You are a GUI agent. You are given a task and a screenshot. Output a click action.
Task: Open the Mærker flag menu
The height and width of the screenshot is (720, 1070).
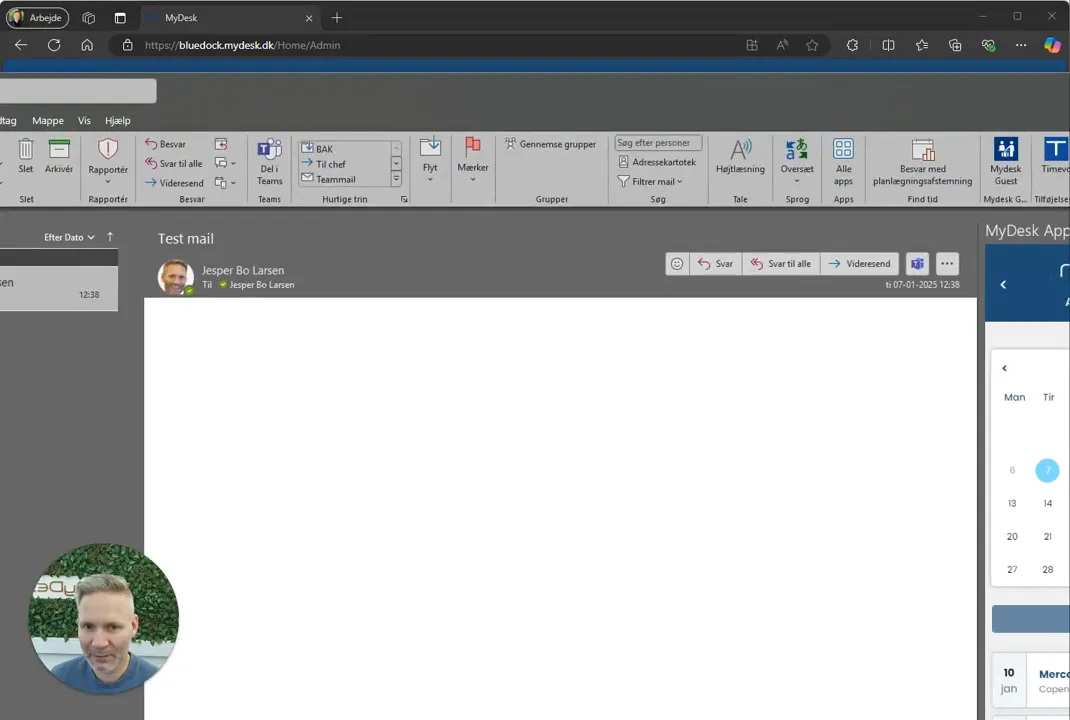pyautogui.click(x=472, y=159)
